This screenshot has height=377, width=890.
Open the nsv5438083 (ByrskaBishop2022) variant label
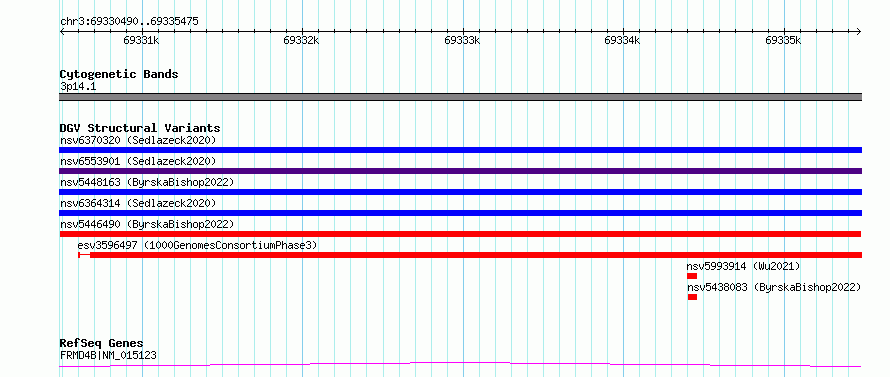tap(774, 287)
